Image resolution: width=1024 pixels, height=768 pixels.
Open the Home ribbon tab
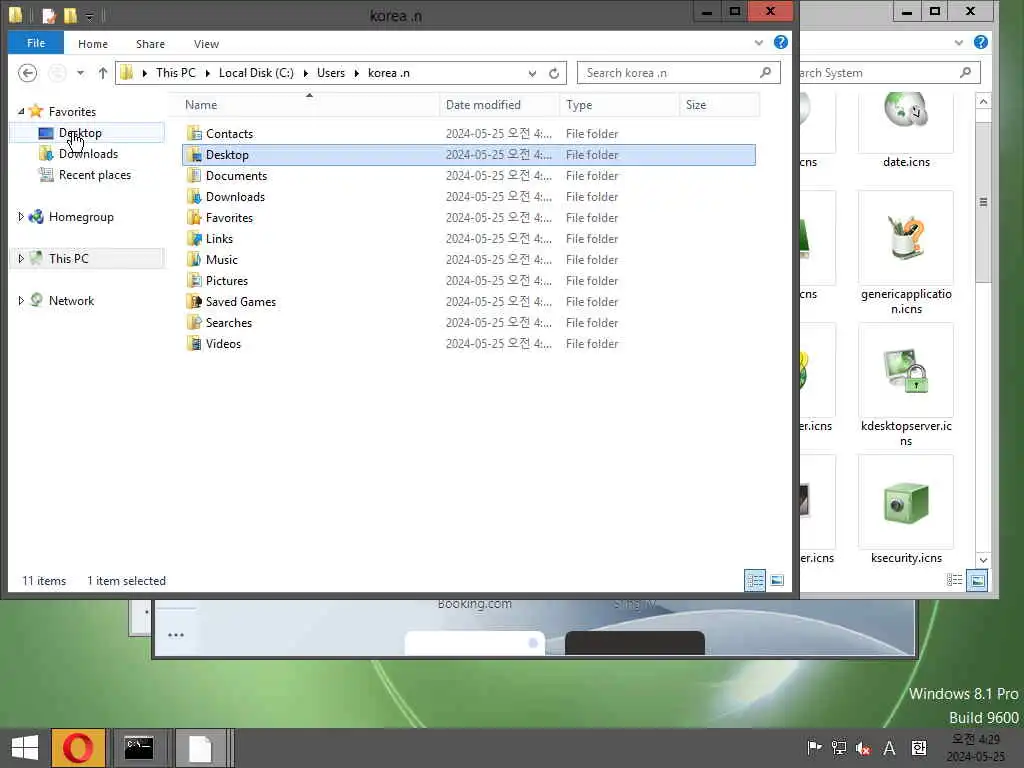click(93, 44)
